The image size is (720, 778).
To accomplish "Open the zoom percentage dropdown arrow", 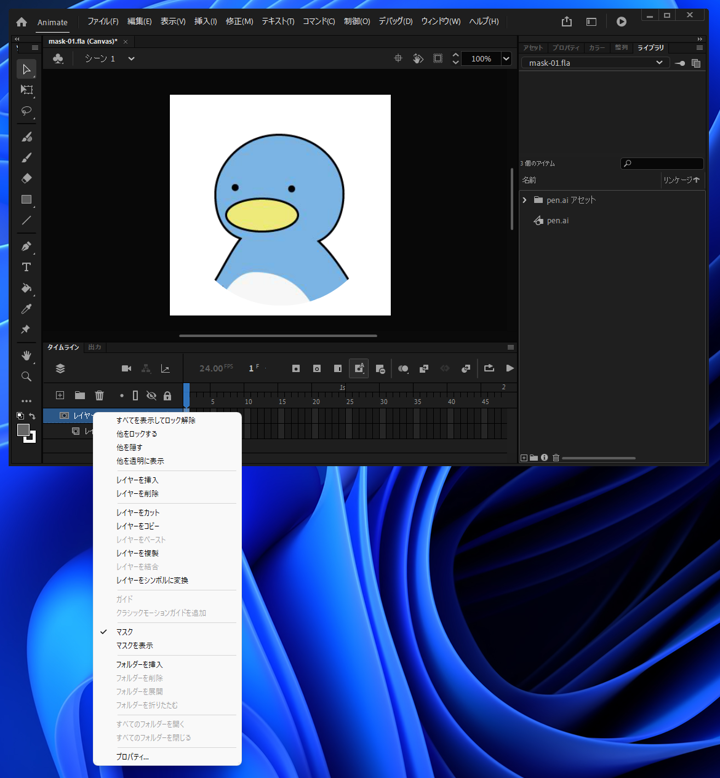I will tap(506, 59).
